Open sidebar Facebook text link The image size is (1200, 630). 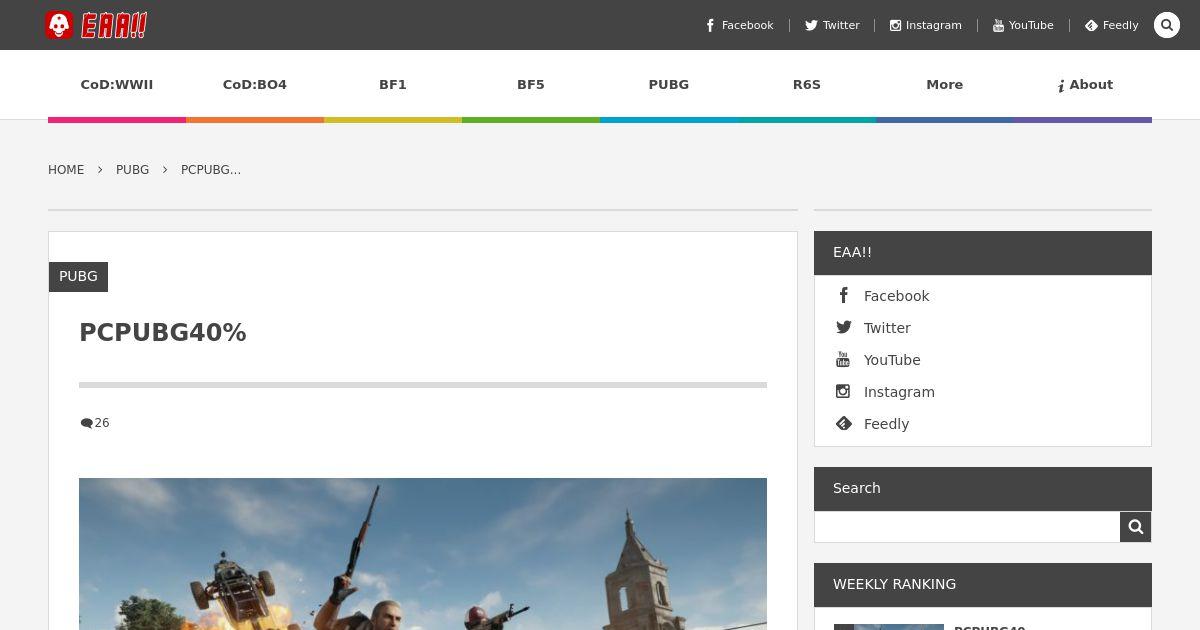point(896,296)
